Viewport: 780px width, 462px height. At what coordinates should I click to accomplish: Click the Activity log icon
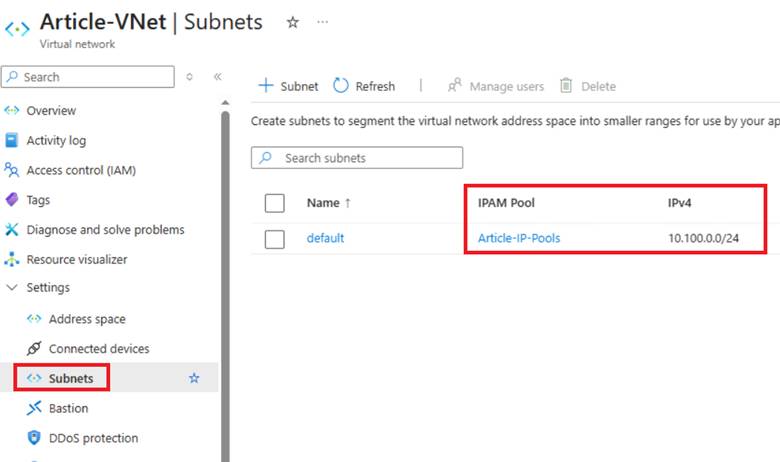click(x=11, y=140)
